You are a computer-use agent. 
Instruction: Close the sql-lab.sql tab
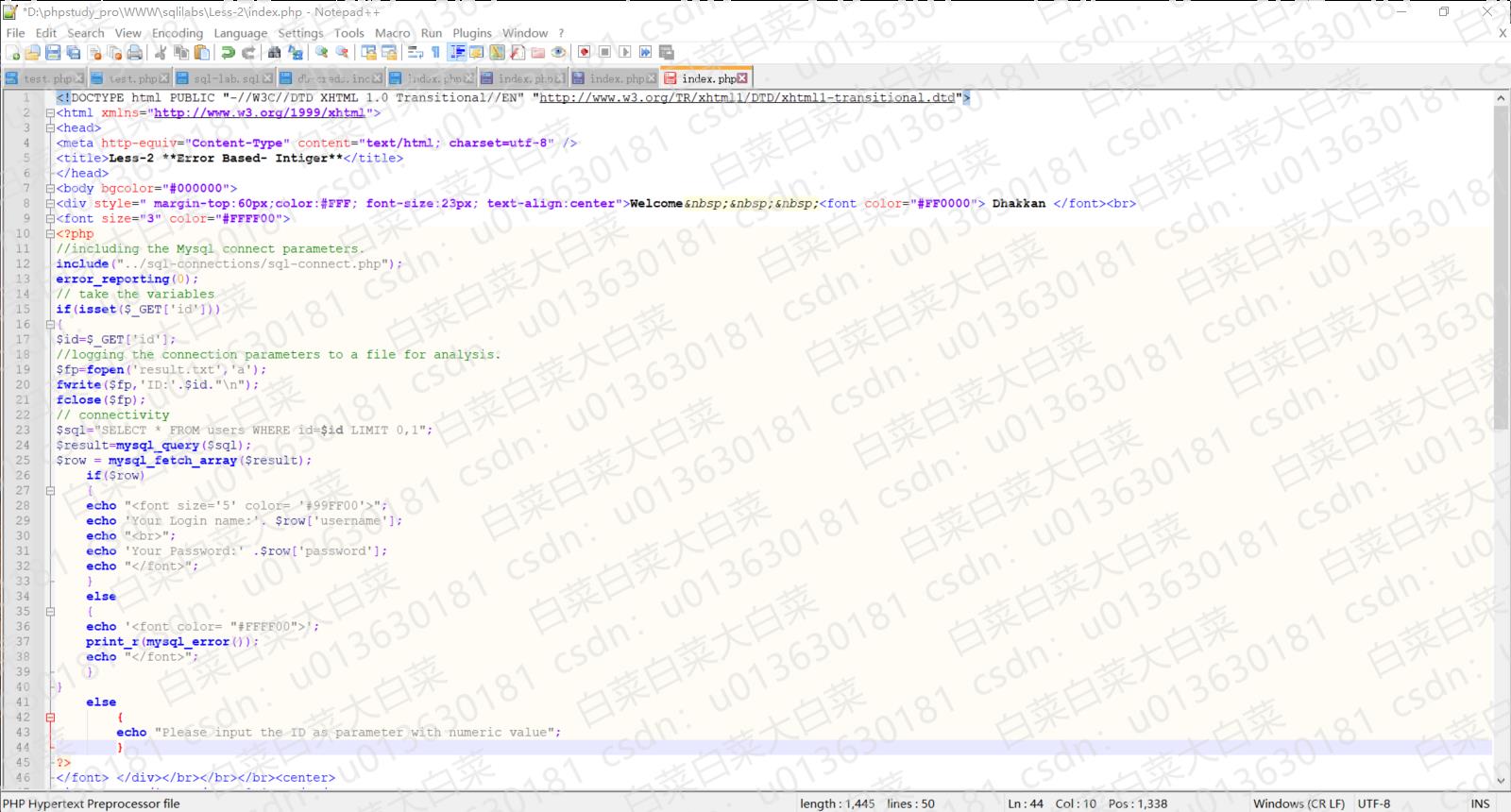pos(268,78)
